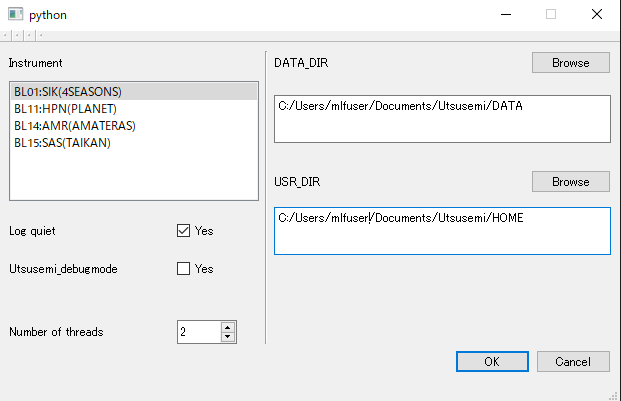Confirm settings with the OK button
The height and width of the screenshot is (401, 621).
[x=492, y=362]
